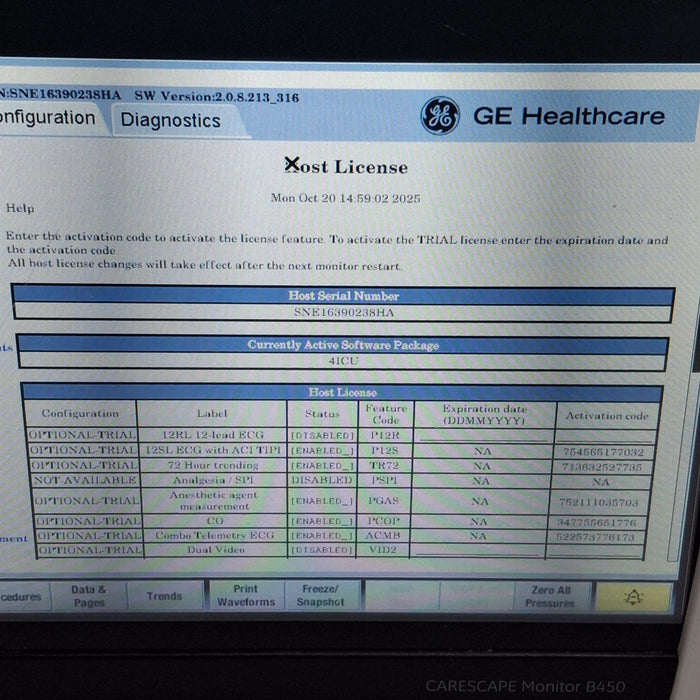Open the partially visible Configuration tab
The height and width of the screenshot is (700, 700).
(47, 118)
